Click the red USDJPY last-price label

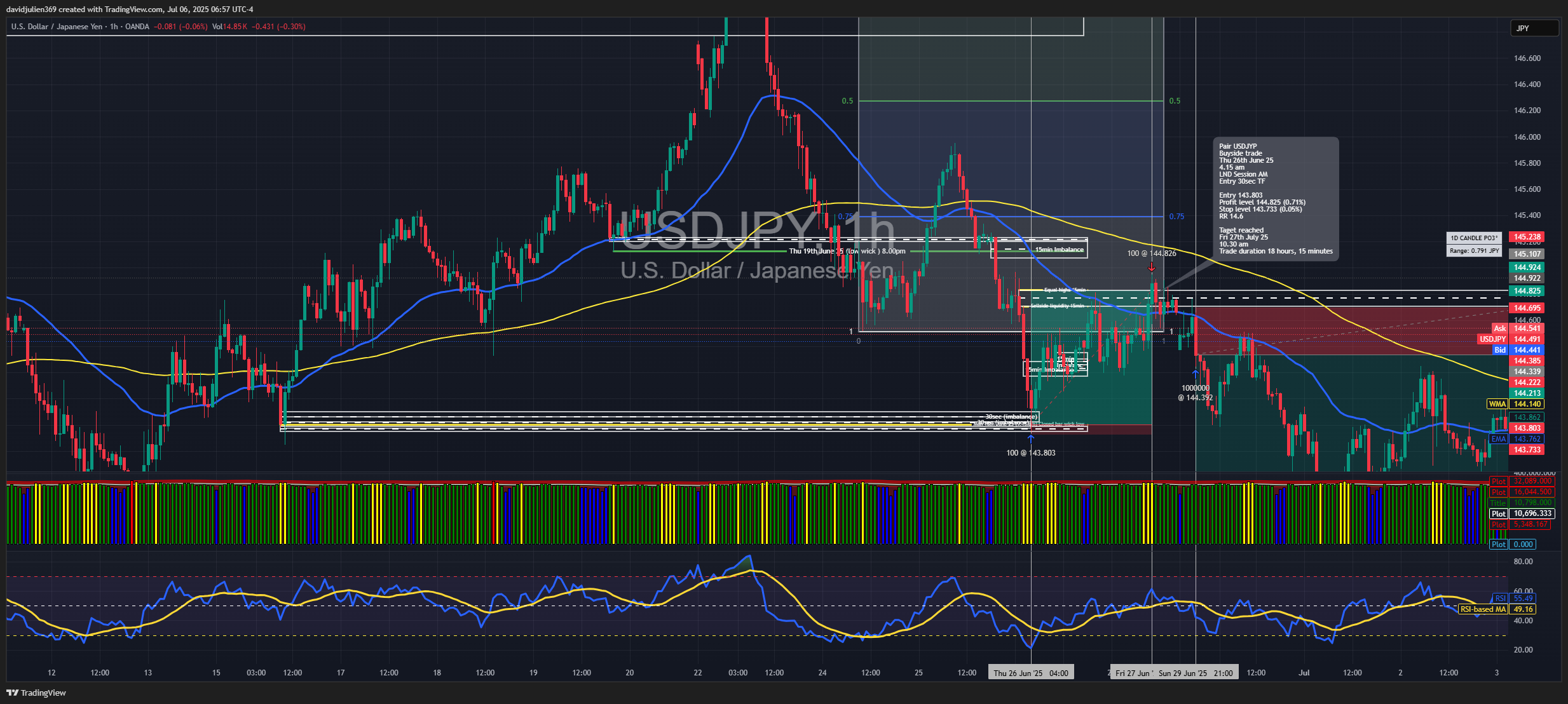click(1493, 339)
